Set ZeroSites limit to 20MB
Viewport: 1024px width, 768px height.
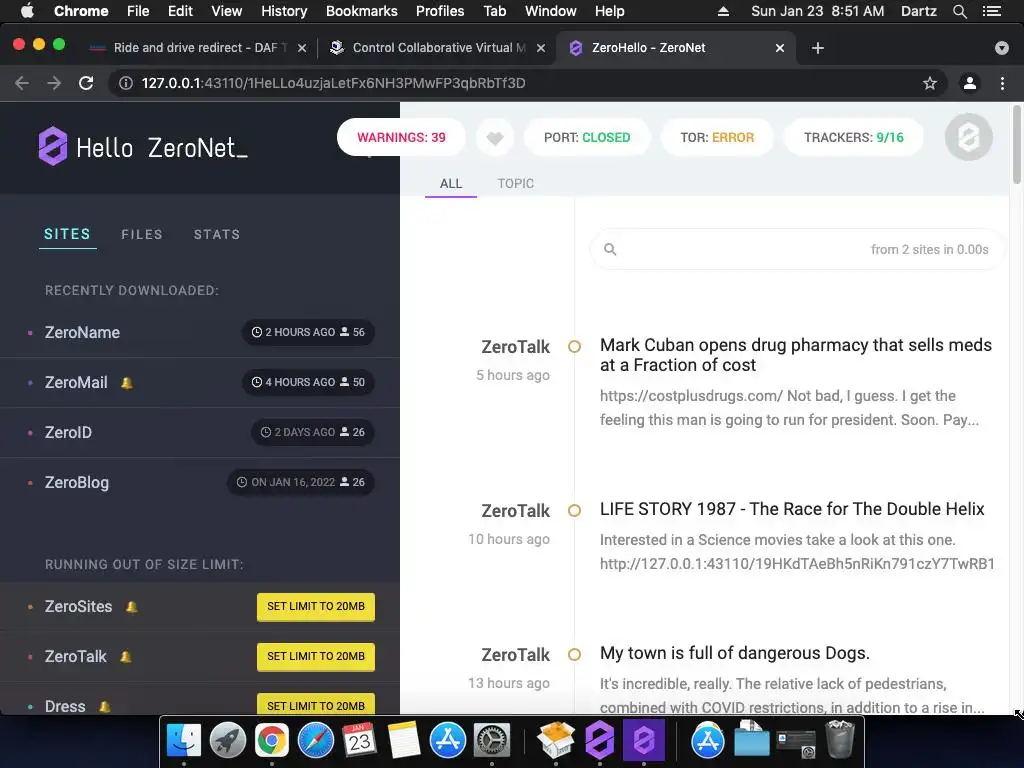coord(315,607)
